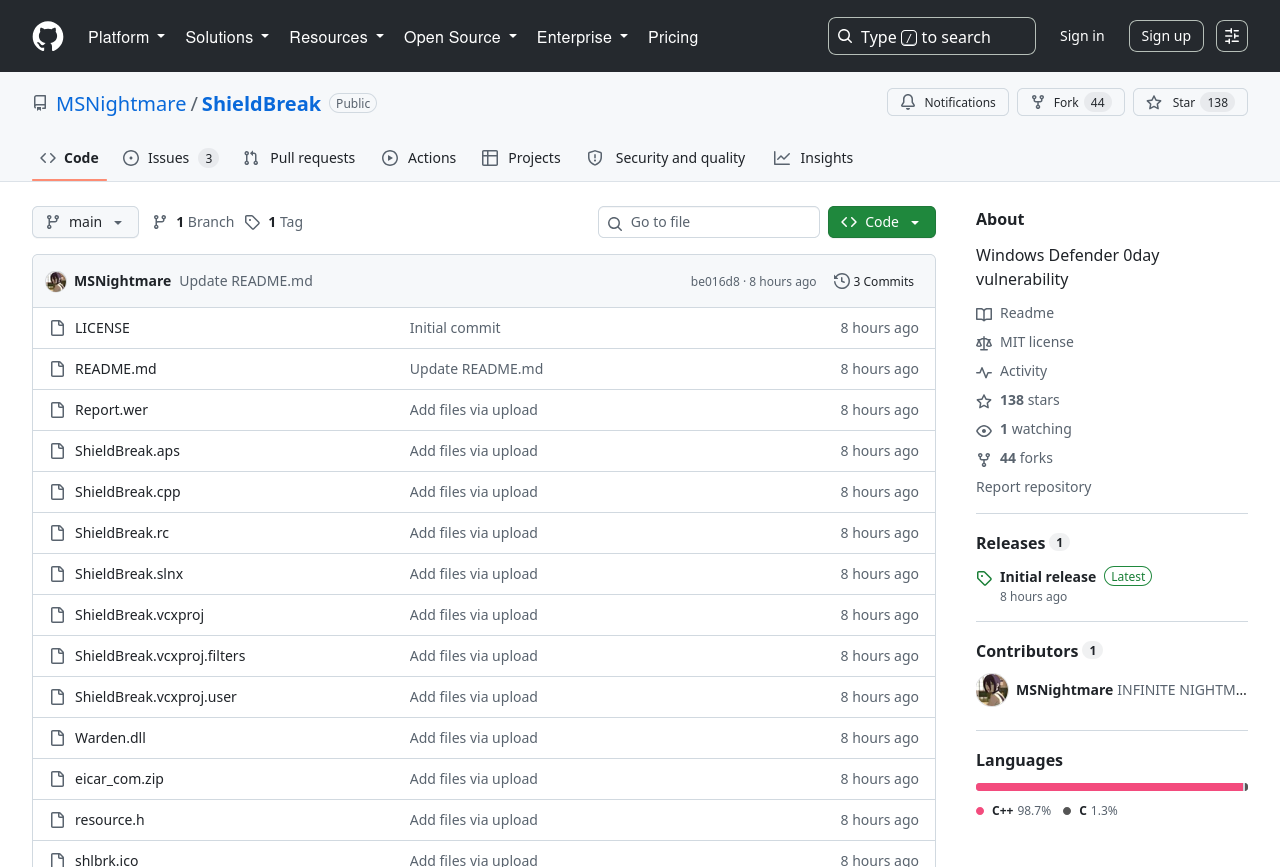Expand the Resources menu
Viewport: 1280px width, 867px height.
click(x=337, y=37)
